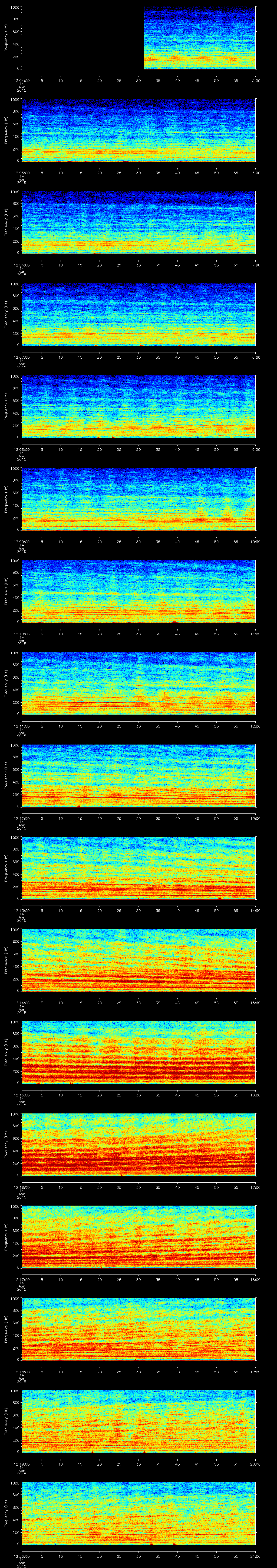Screen dimensions: 277x1568
Task: Click the spectrogram plot starting at 12:10:00
Action: click(139, 591)
